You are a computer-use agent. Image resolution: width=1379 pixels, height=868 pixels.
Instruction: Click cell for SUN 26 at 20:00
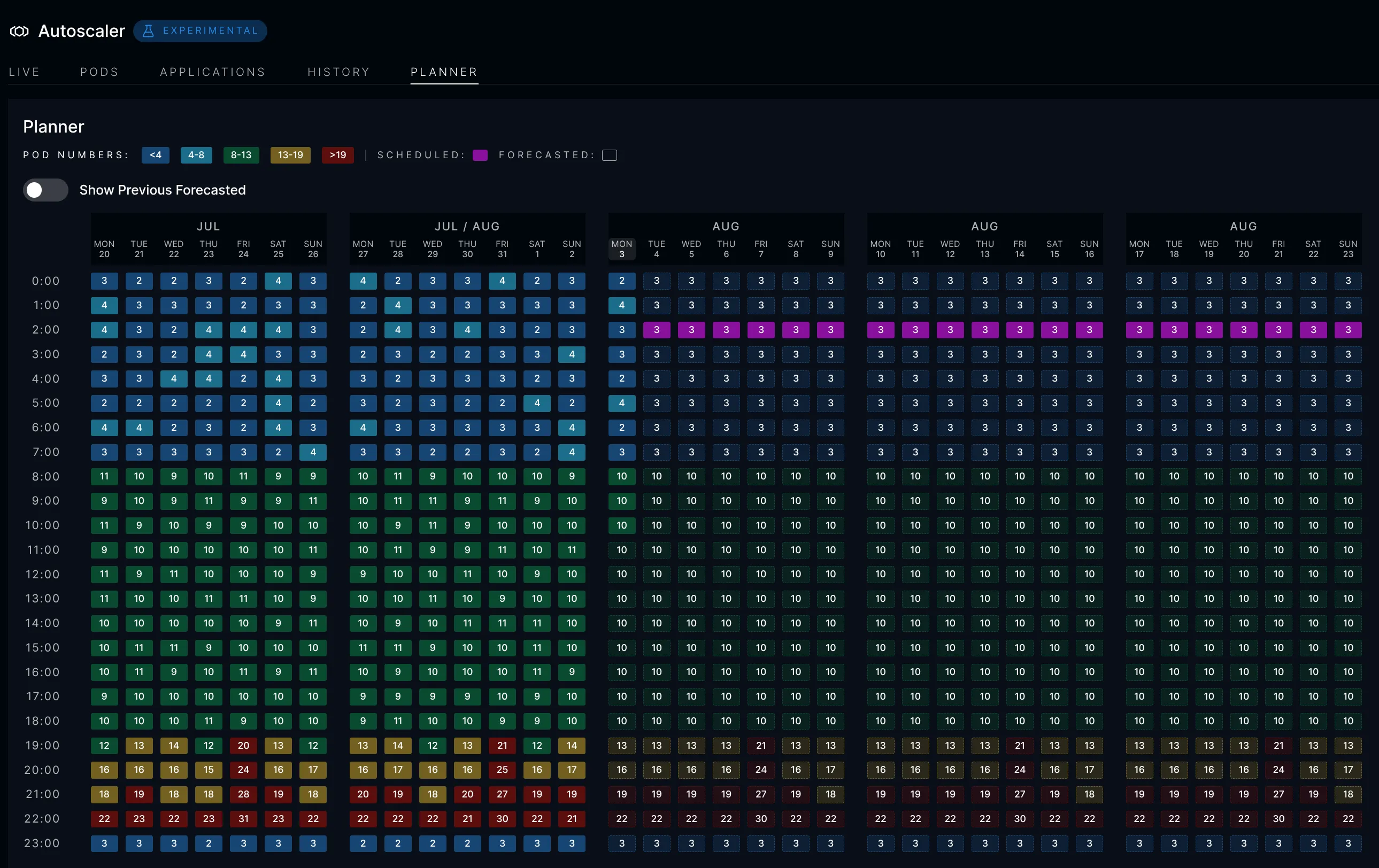313,770
